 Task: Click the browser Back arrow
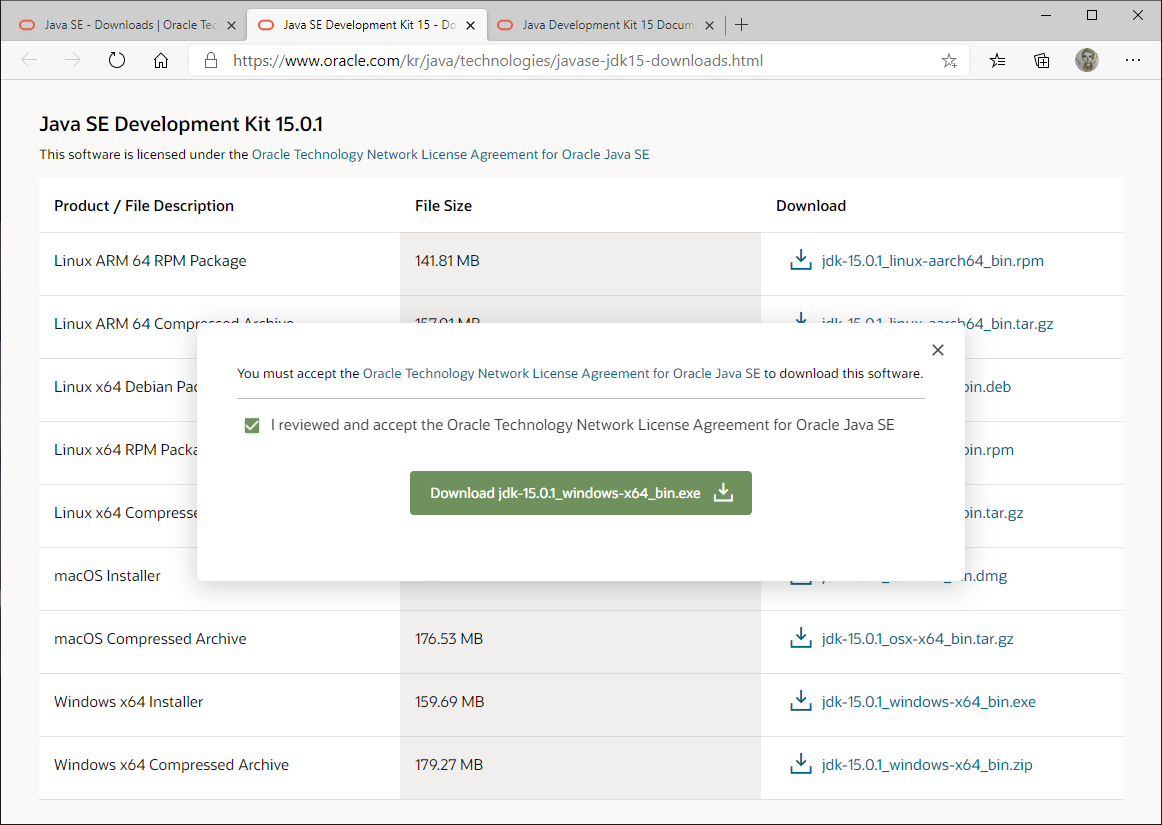(30, 61)
